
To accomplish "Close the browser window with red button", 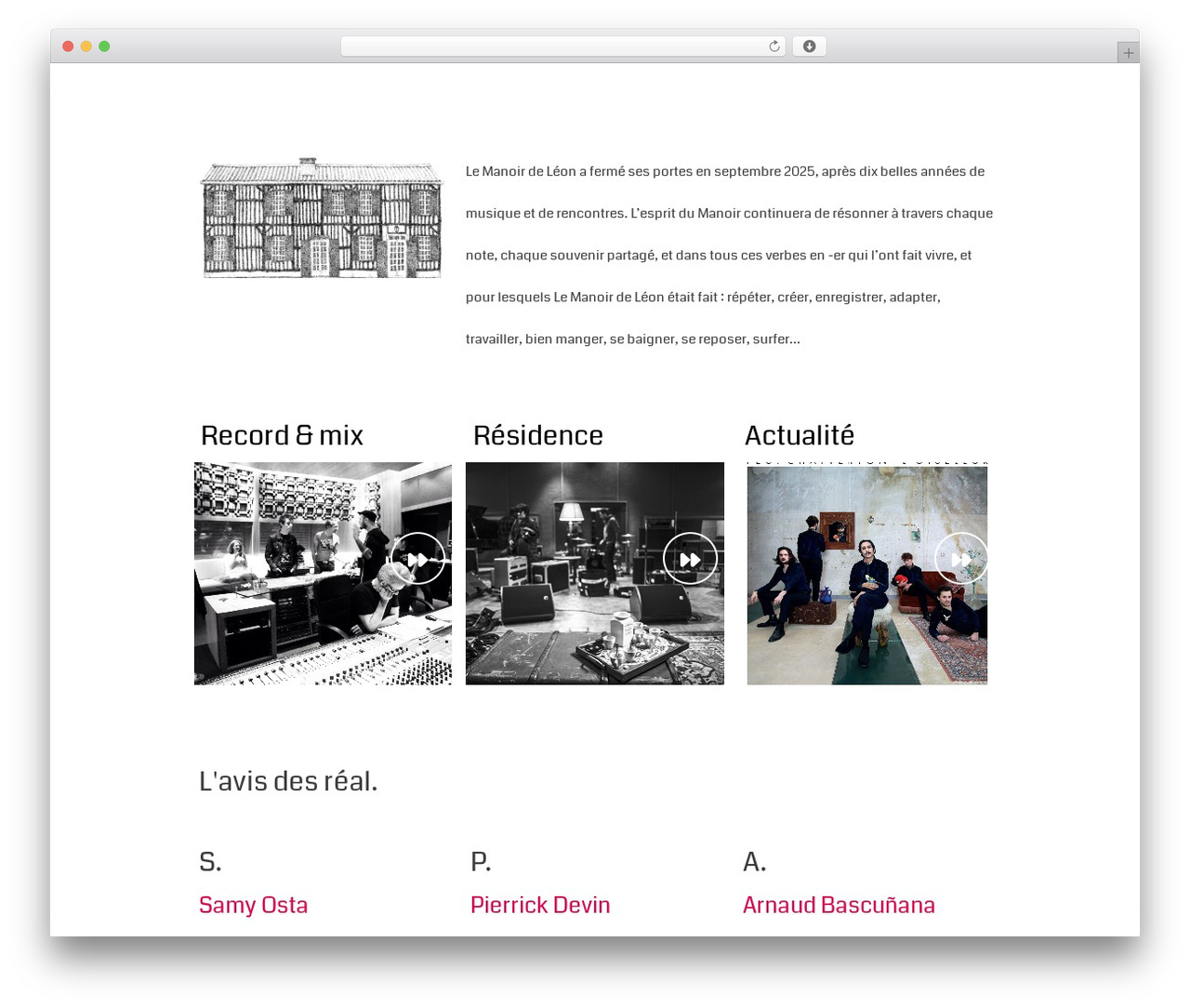I will tap(68, 46).
